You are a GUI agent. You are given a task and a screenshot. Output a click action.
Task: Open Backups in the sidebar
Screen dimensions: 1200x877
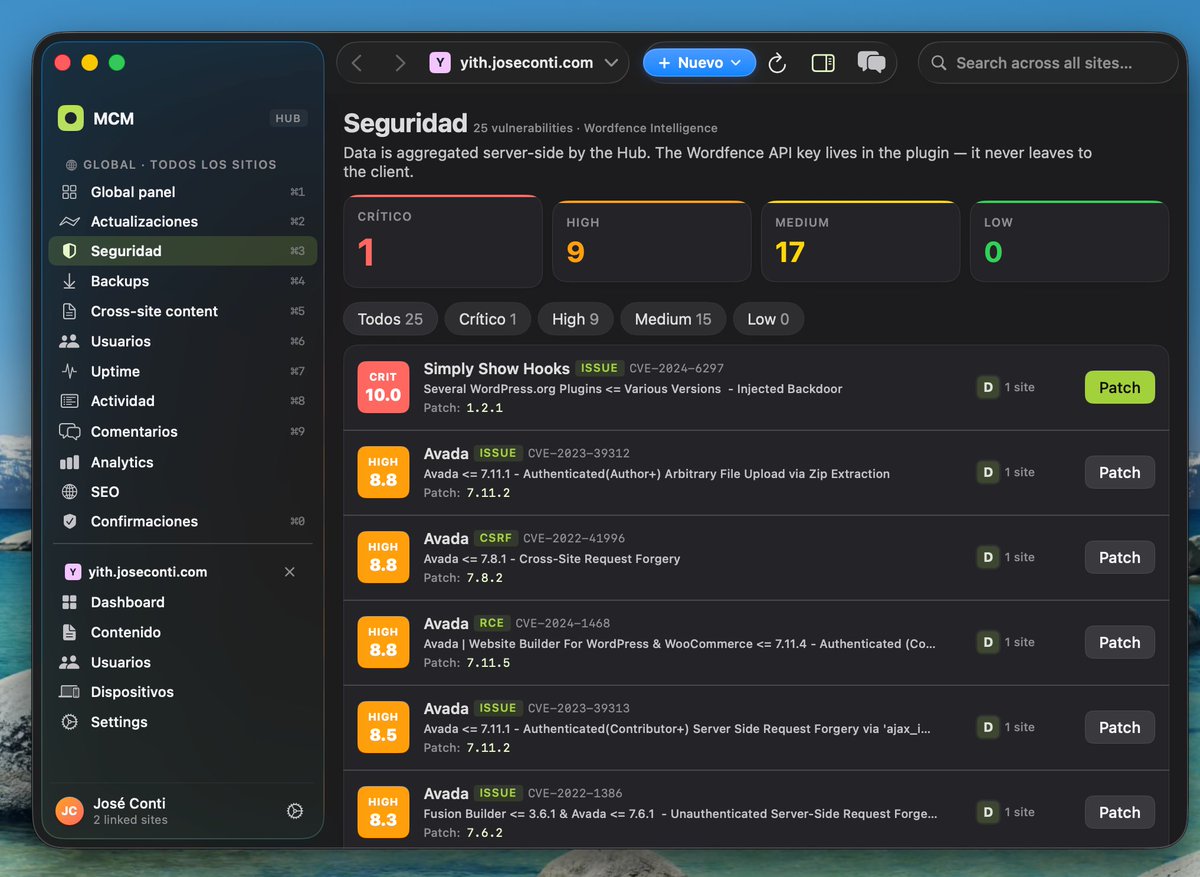pyautogui.click(x=182, y=281)
